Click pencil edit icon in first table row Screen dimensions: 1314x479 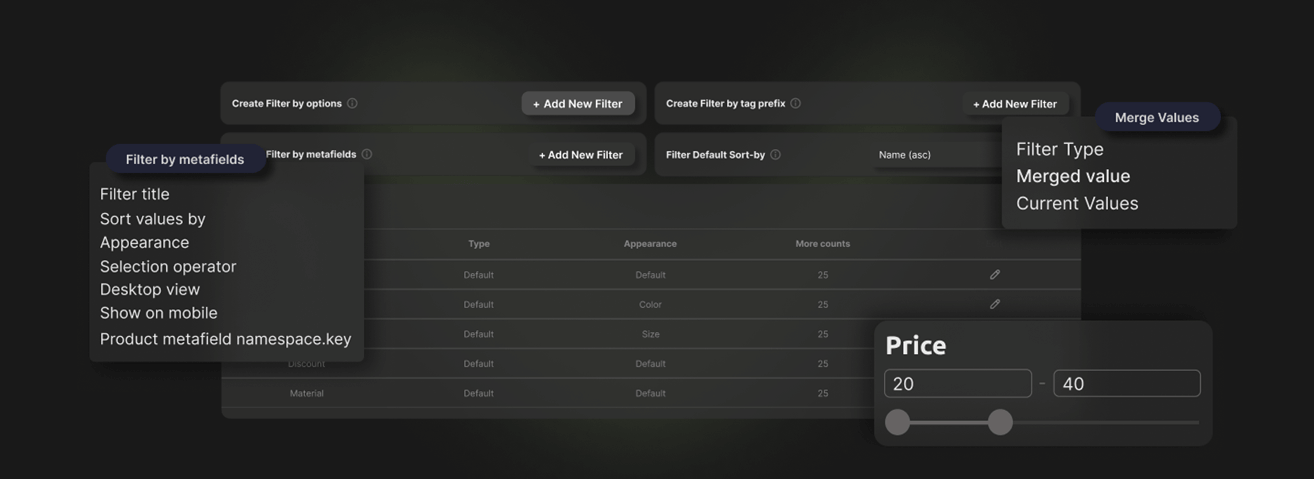pyautogui.click(x=994, y=274)
